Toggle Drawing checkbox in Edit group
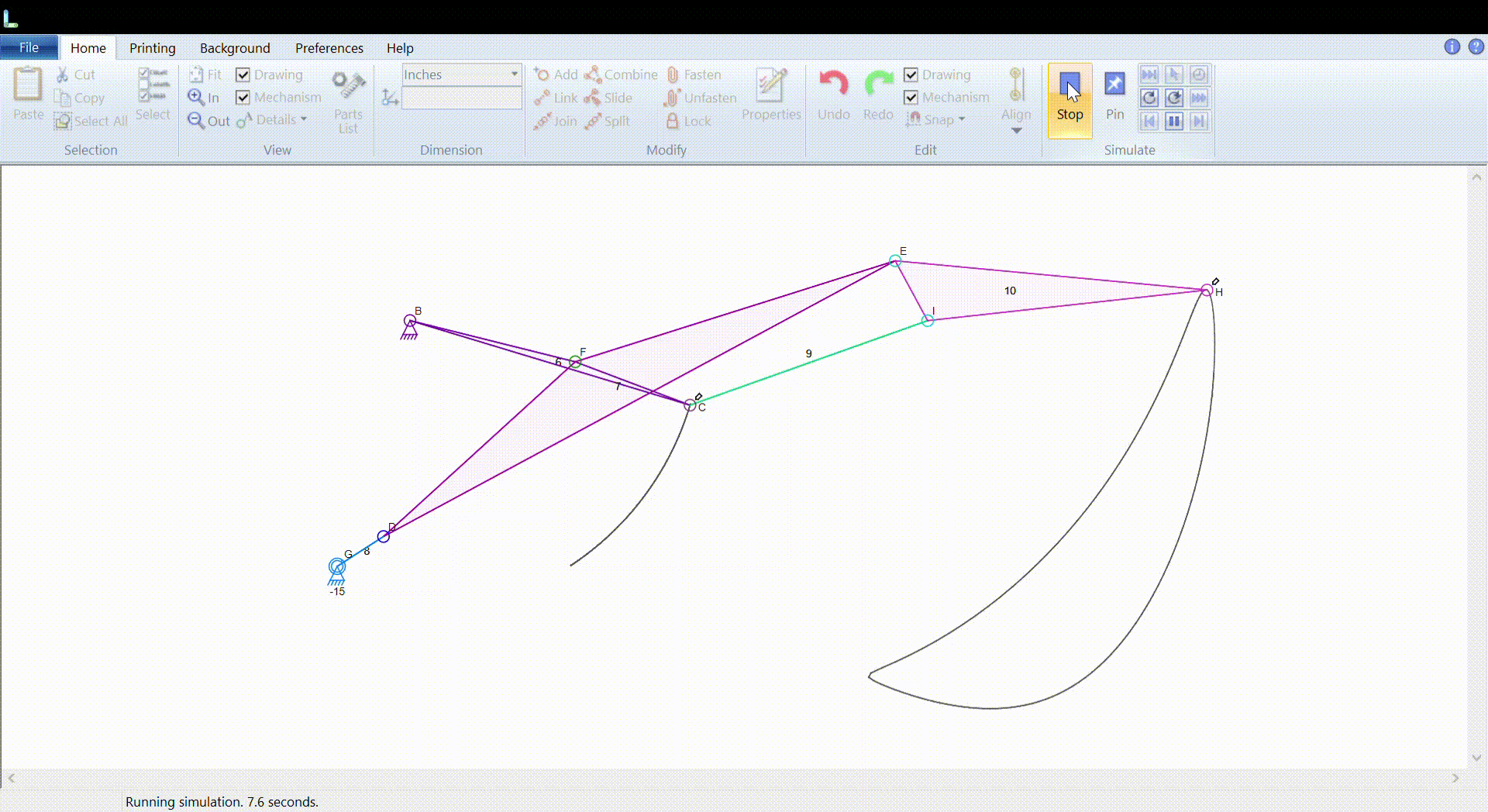Image resolution: width=1488 pixels, height=812 pixels. click(911, 74)
